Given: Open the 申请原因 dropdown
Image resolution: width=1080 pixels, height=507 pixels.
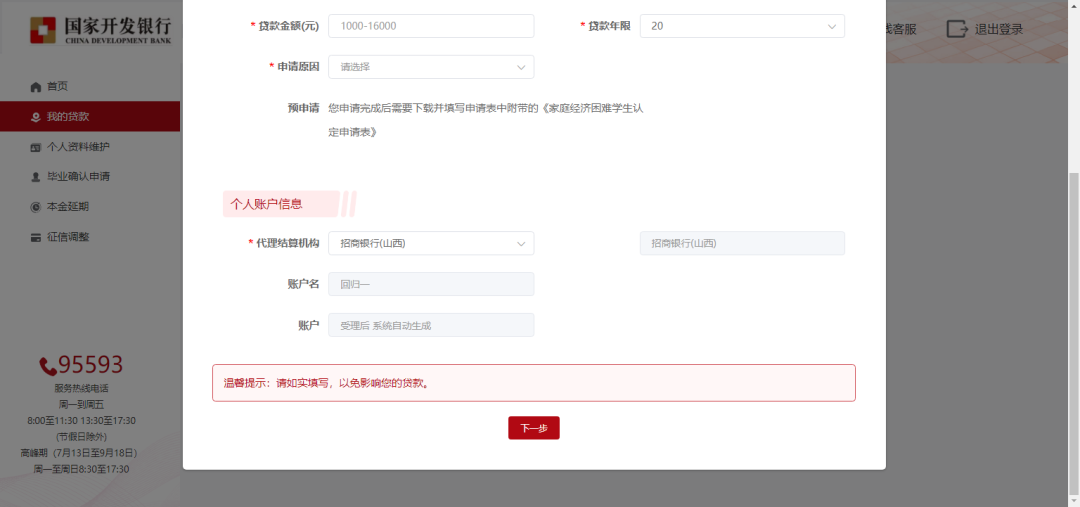Looking at the screenshot, I should pos(431,67).
